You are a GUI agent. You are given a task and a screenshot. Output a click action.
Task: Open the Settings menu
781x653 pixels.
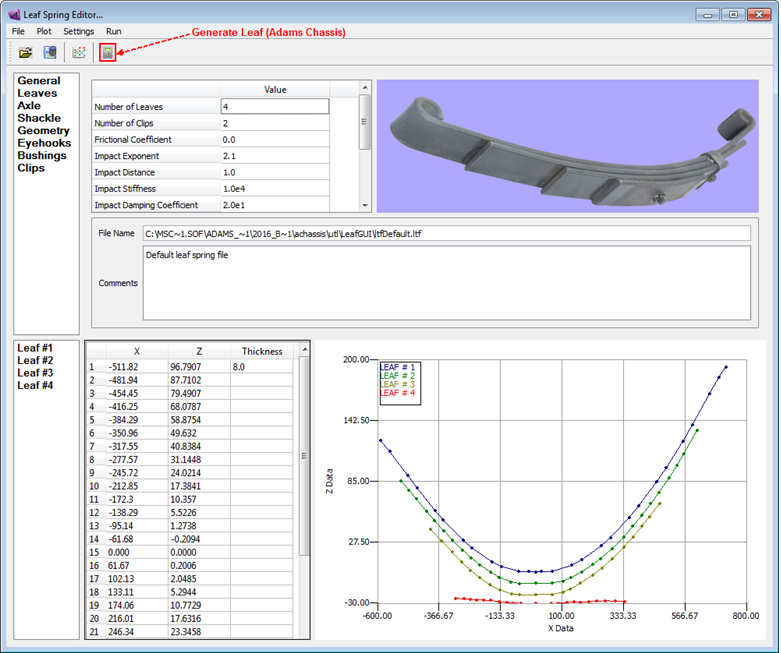(79, 31)
